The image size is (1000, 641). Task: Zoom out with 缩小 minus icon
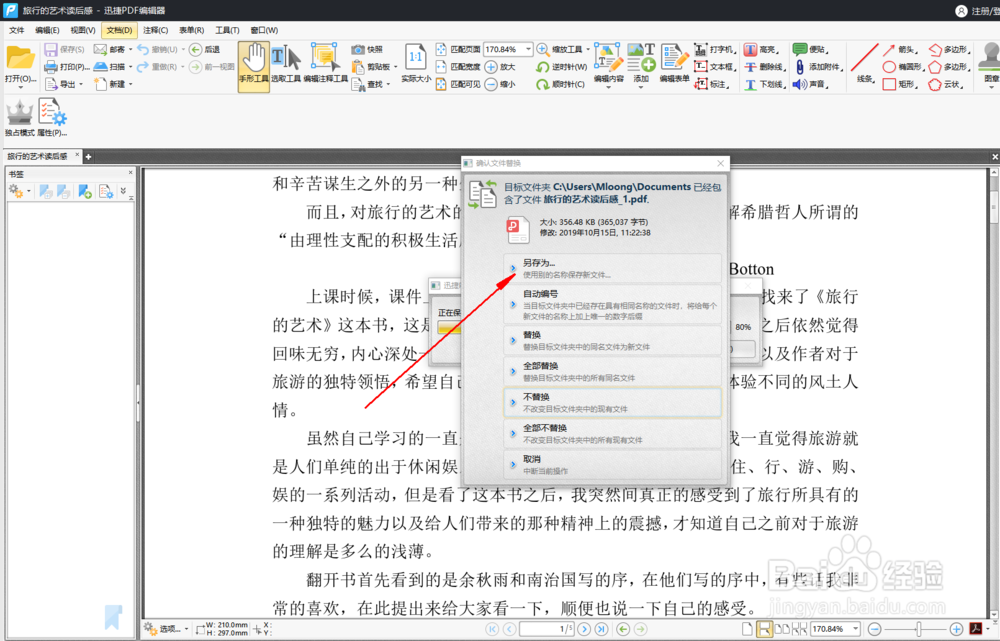coord(500,84)
